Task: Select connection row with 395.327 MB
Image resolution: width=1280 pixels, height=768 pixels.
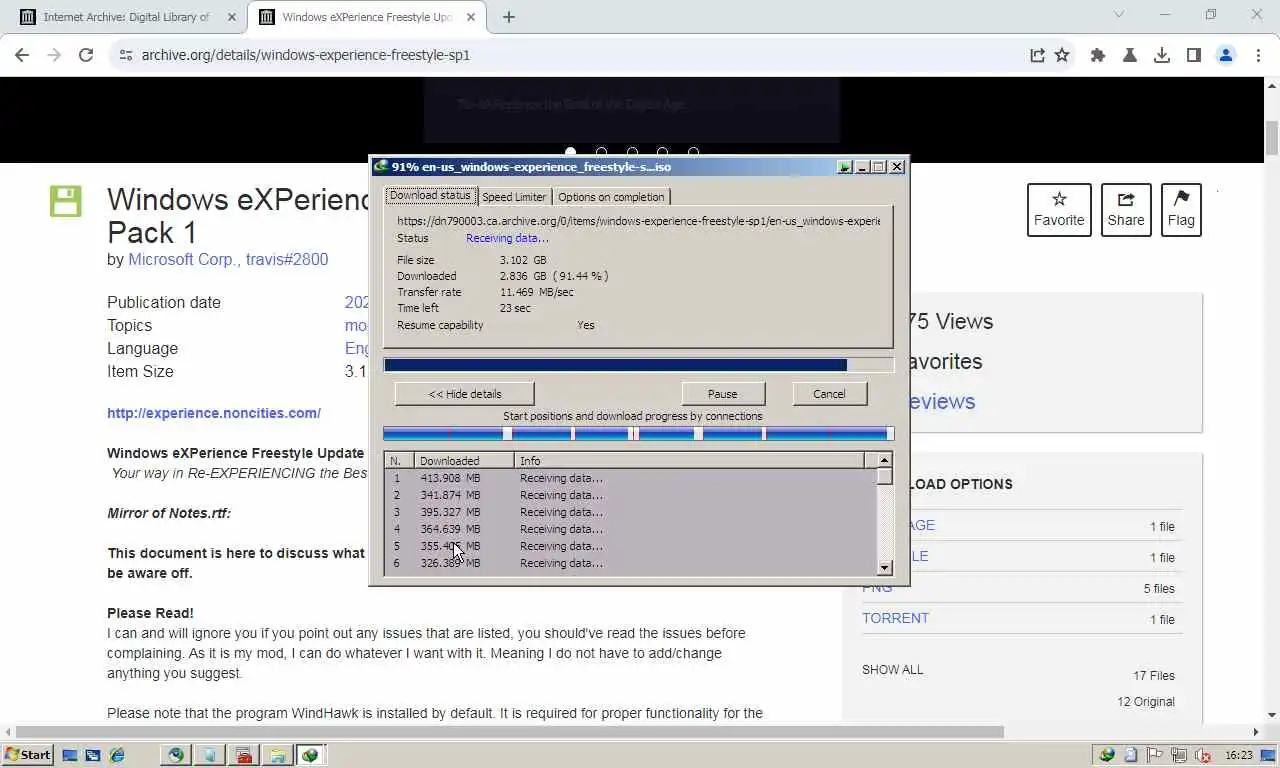Action: [630, 512]
